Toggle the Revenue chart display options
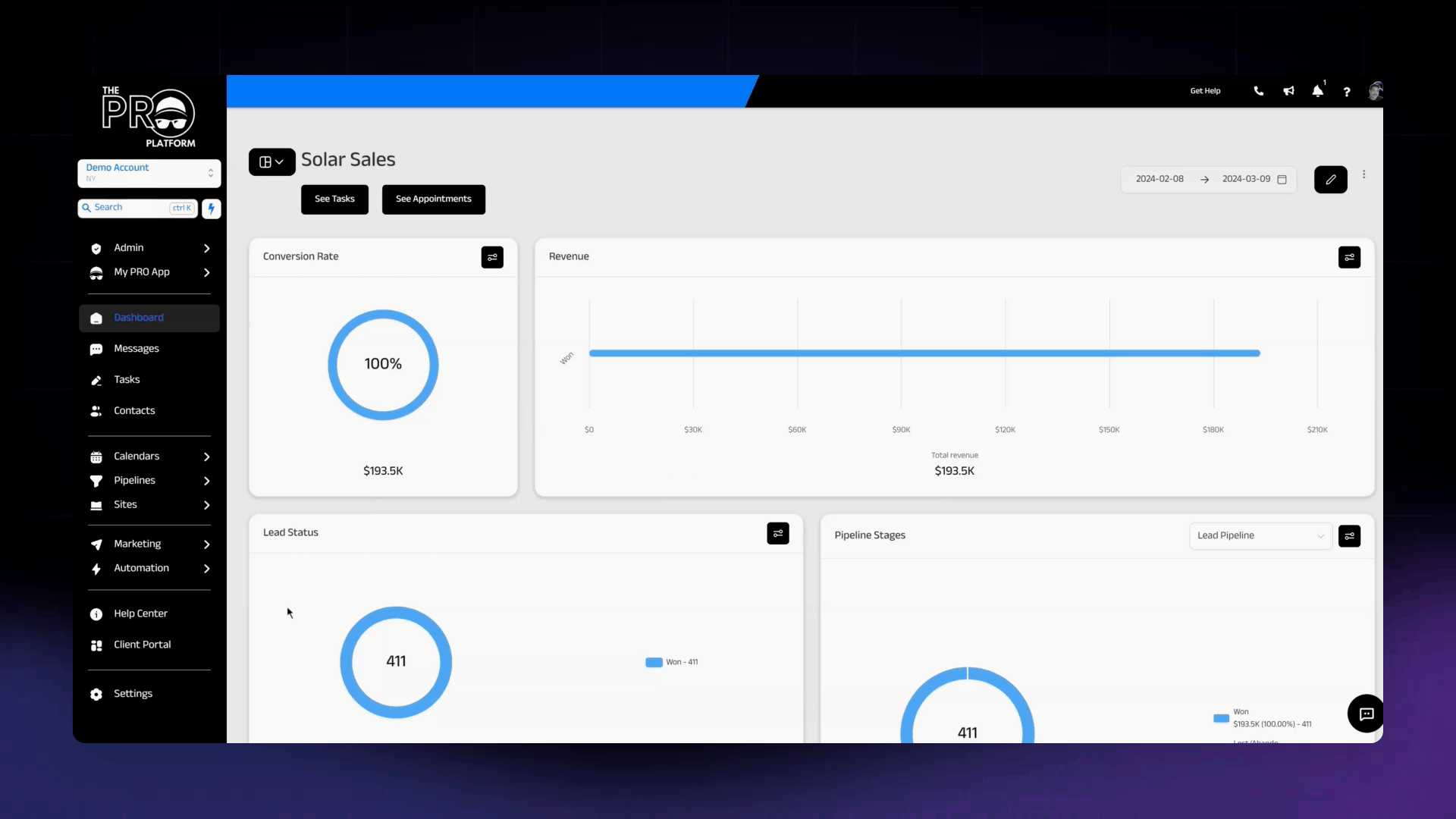1456x819 pixels. pyautogui.click(x=1349, y=257)
